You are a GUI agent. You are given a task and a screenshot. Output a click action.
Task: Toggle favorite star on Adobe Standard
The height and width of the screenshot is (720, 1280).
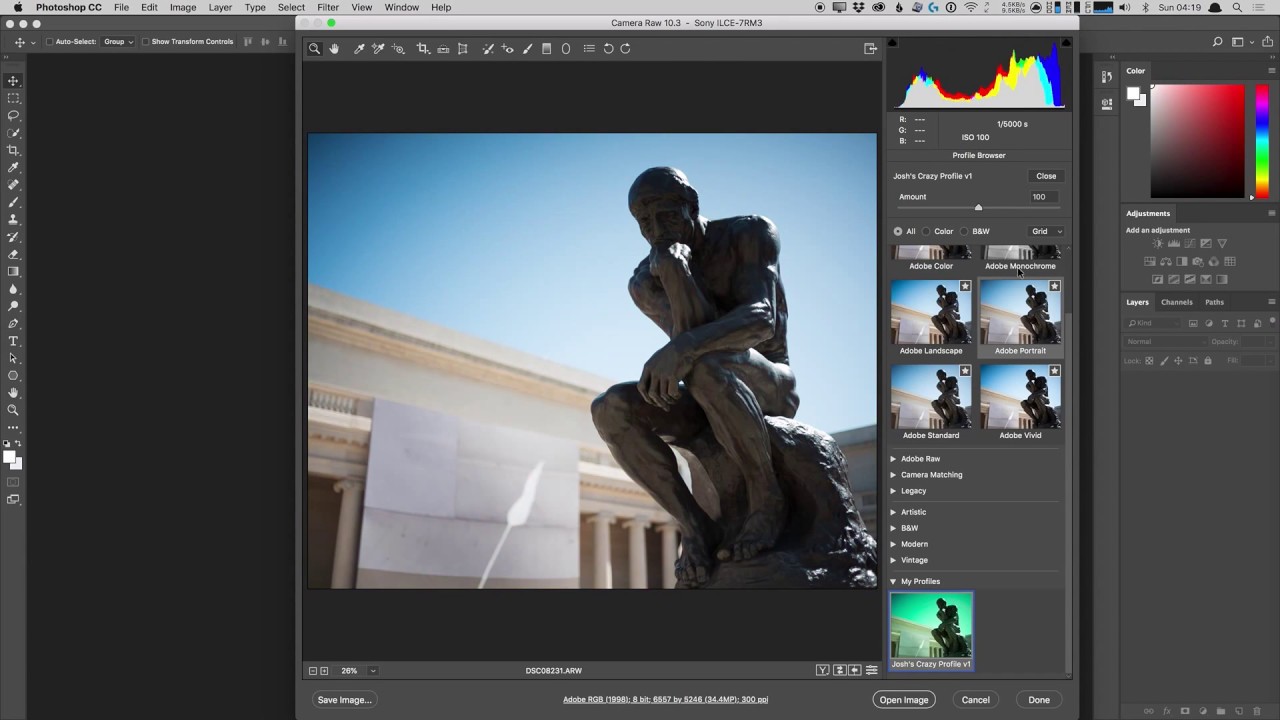click(965, 371)
